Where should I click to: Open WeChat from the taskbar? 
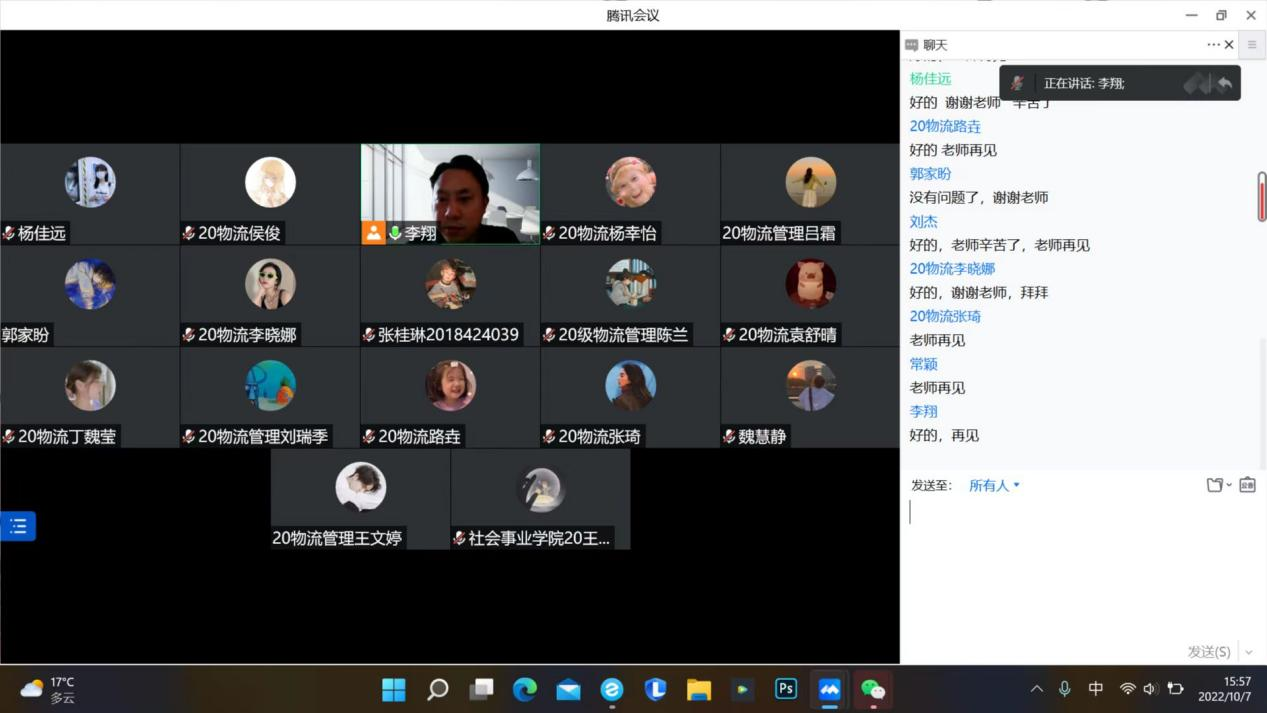point(873,689)
